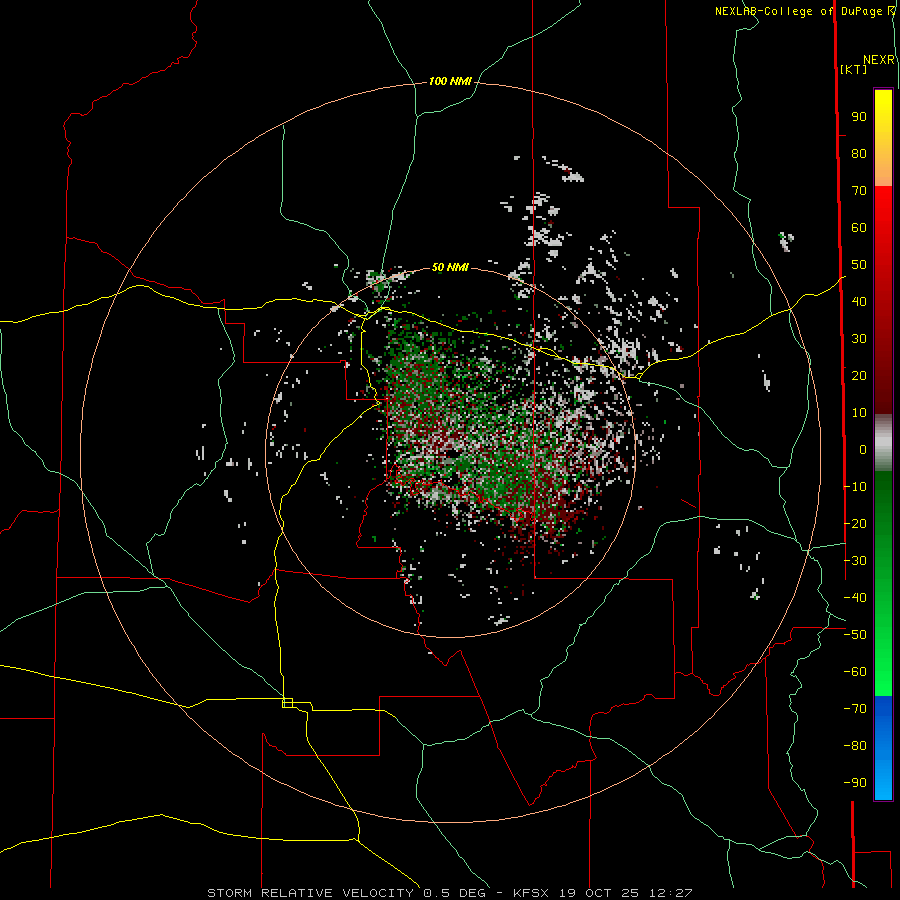
Task: Click the 12:27 time stamp
Action: [x=670, y=893]
